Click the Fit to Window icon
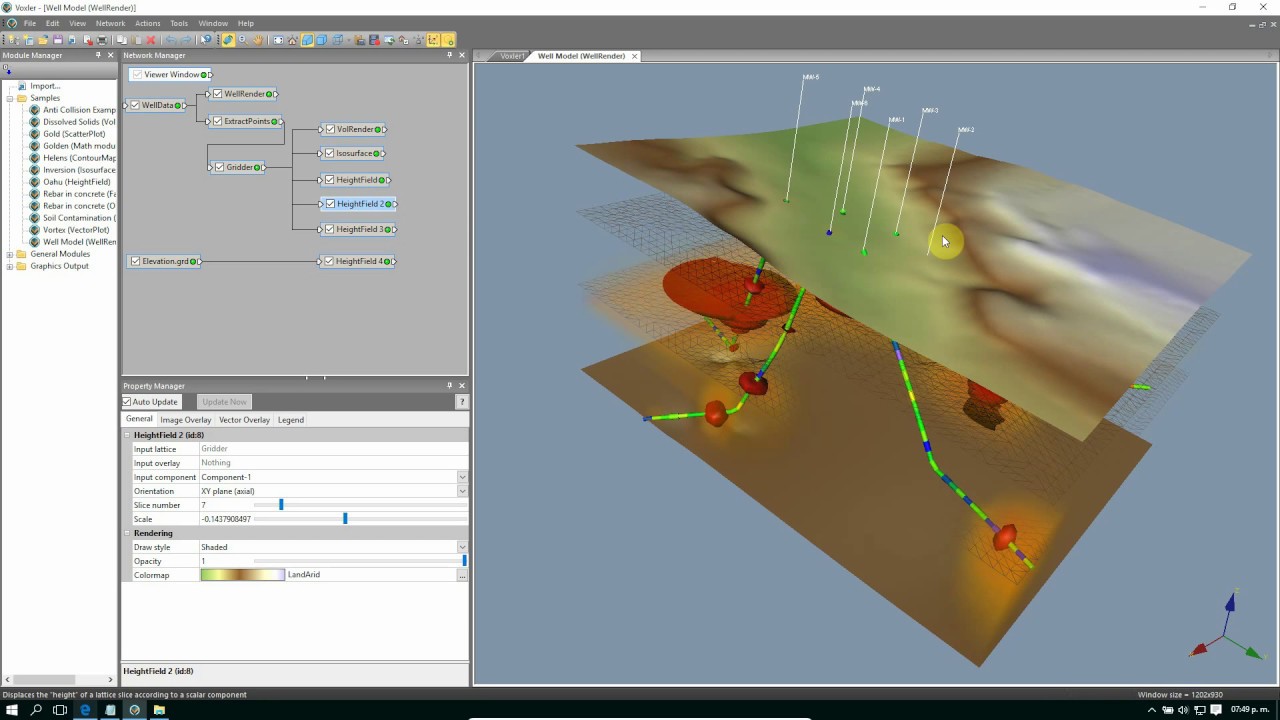The image size is (1280, 720). point(279,40)
